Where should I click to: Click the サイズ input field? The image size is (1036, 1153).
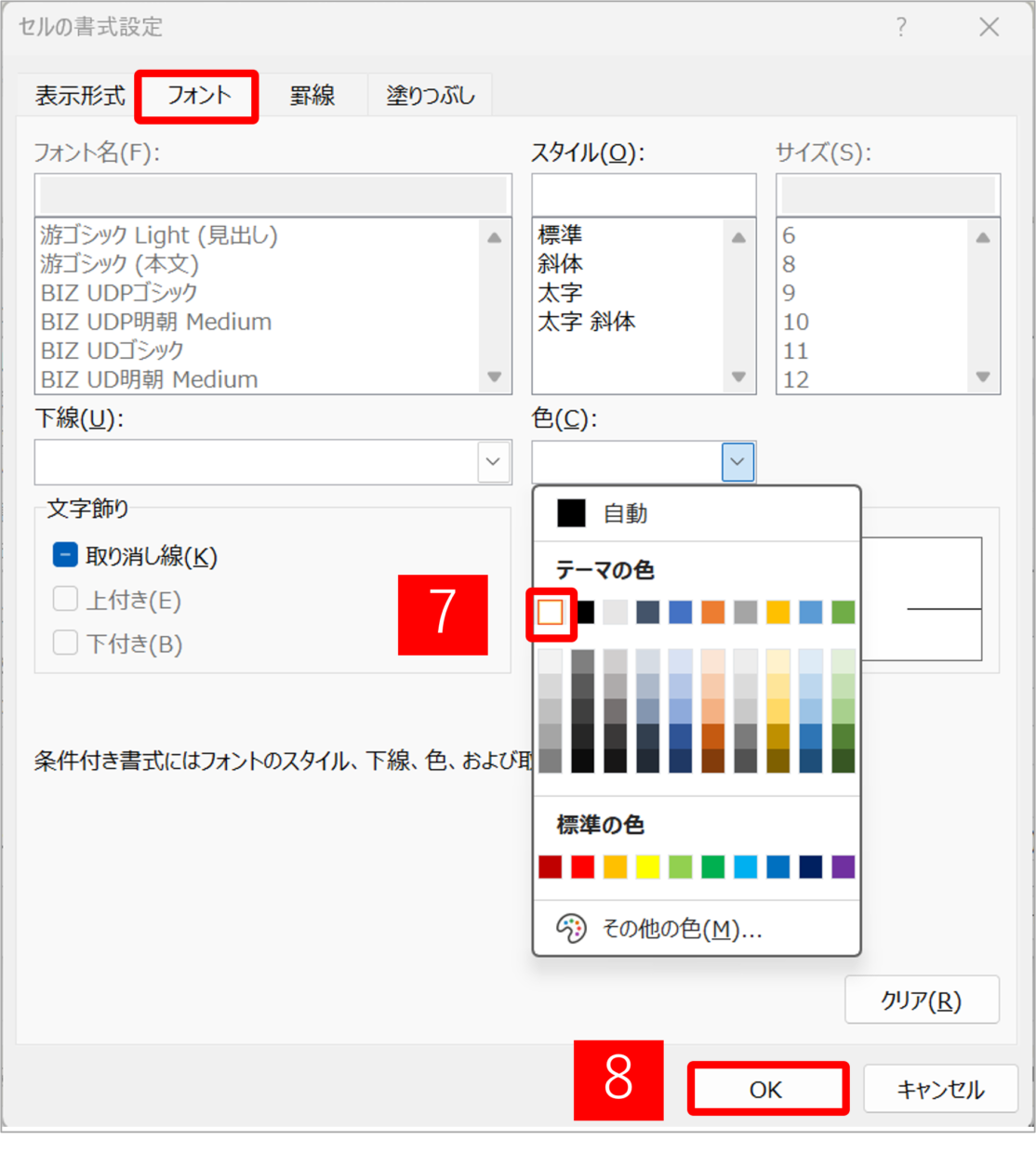coord(888,195)
